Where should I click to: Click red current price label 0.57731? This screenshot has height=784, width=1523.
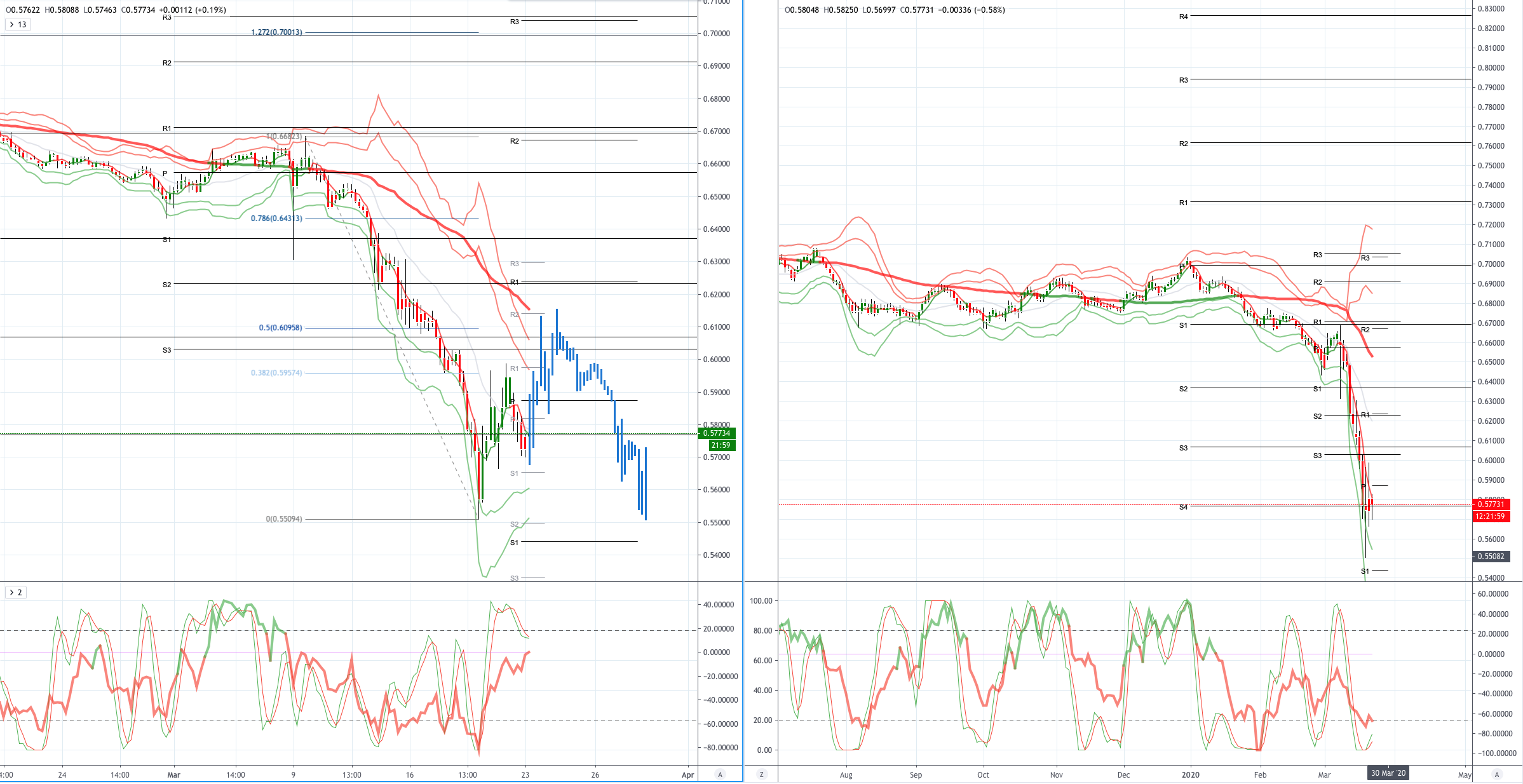pyautogui.click(x=1491, y=504)
